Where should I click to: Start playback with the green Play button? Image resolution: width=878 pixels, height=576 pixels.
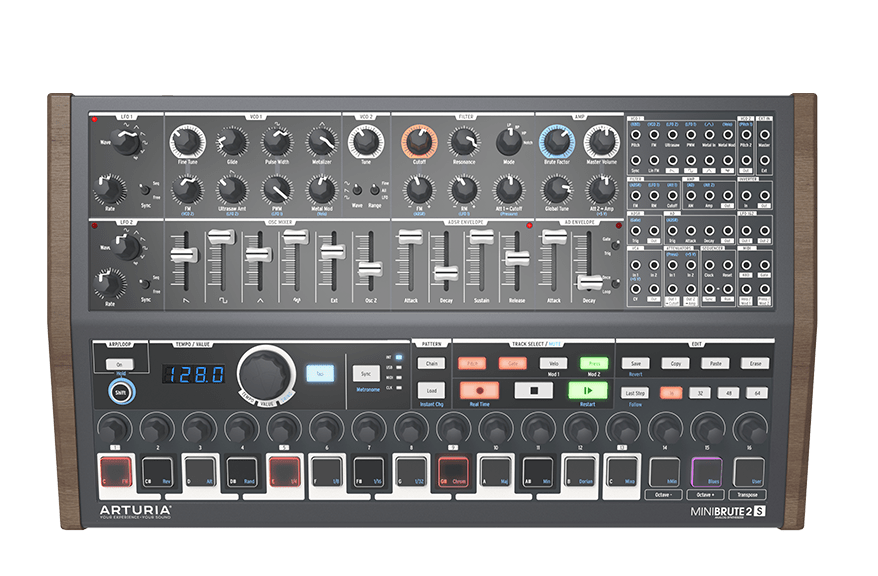587,390
